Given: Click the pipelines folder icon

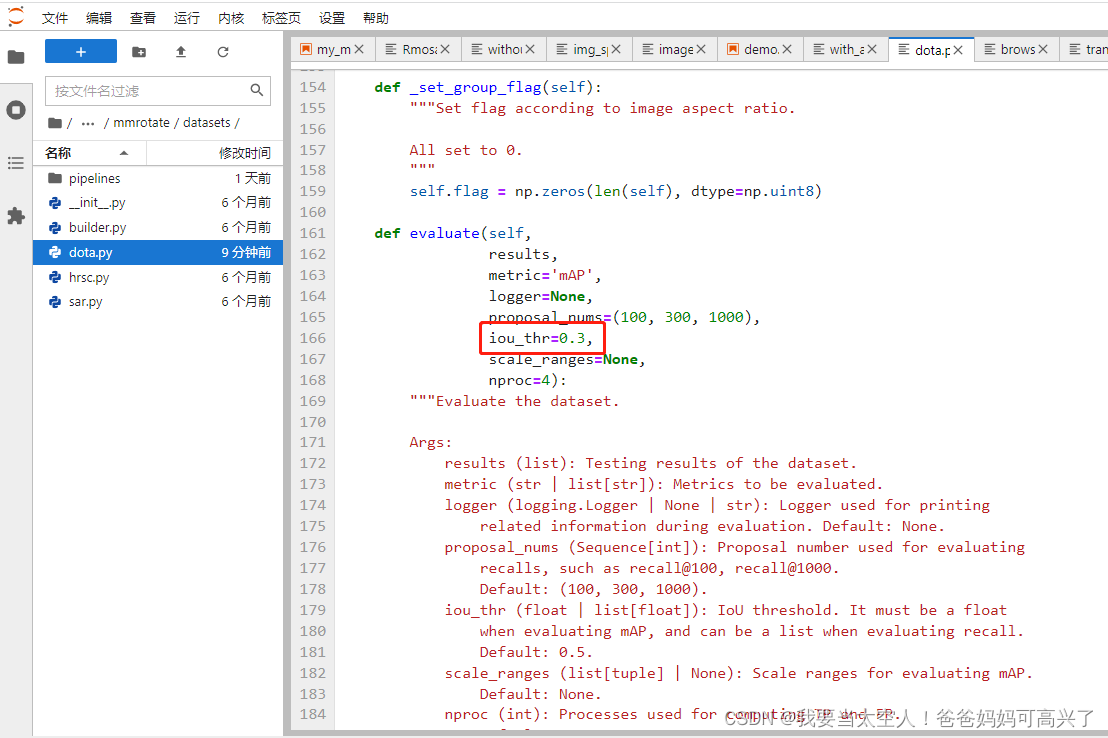Looking at the screenshot, I should click(x=55, y=178).
